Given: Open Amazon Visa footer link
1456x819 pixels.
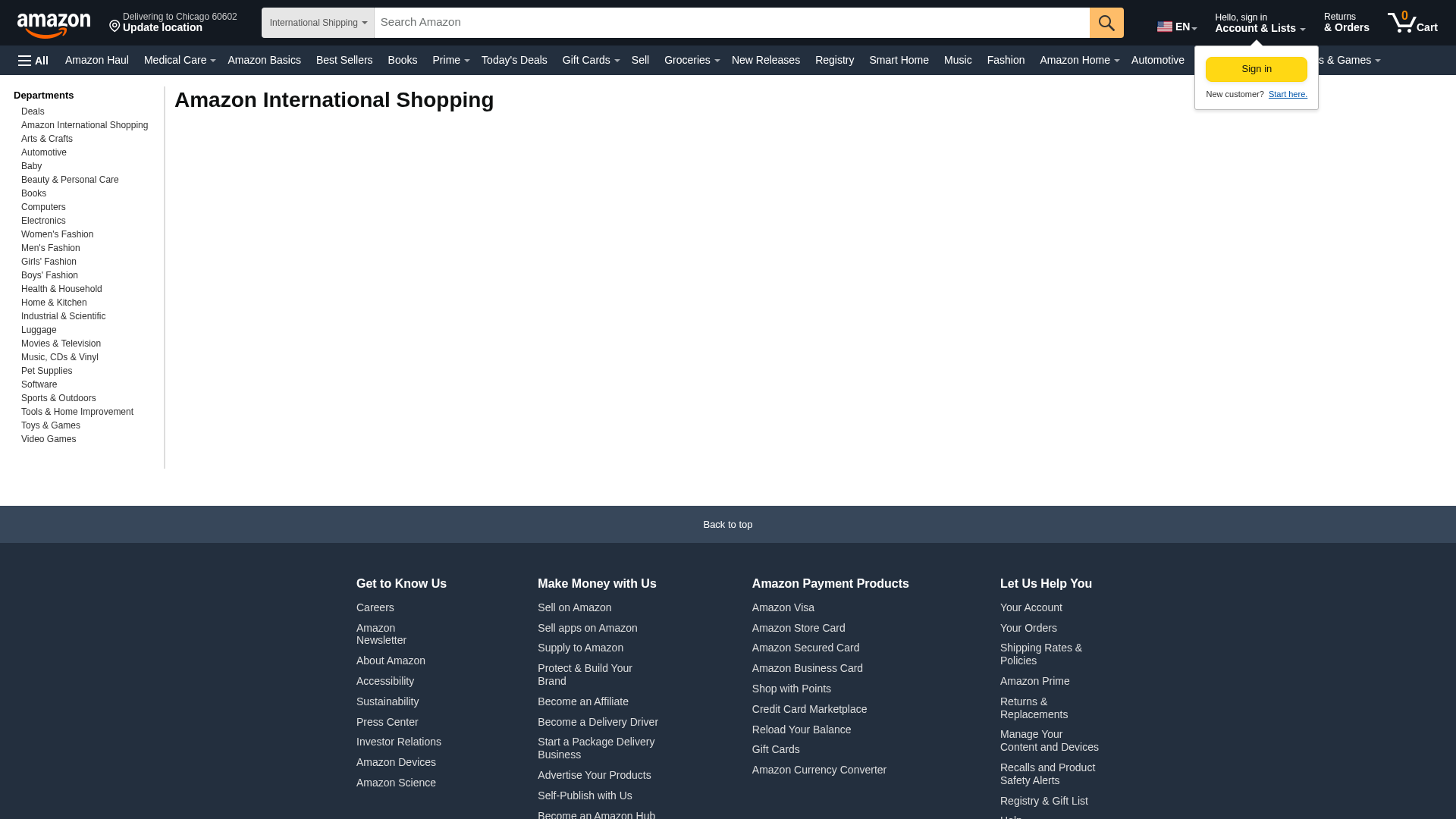Looking at the screenshot, I should pyautogui.click(x=783, y=607).
